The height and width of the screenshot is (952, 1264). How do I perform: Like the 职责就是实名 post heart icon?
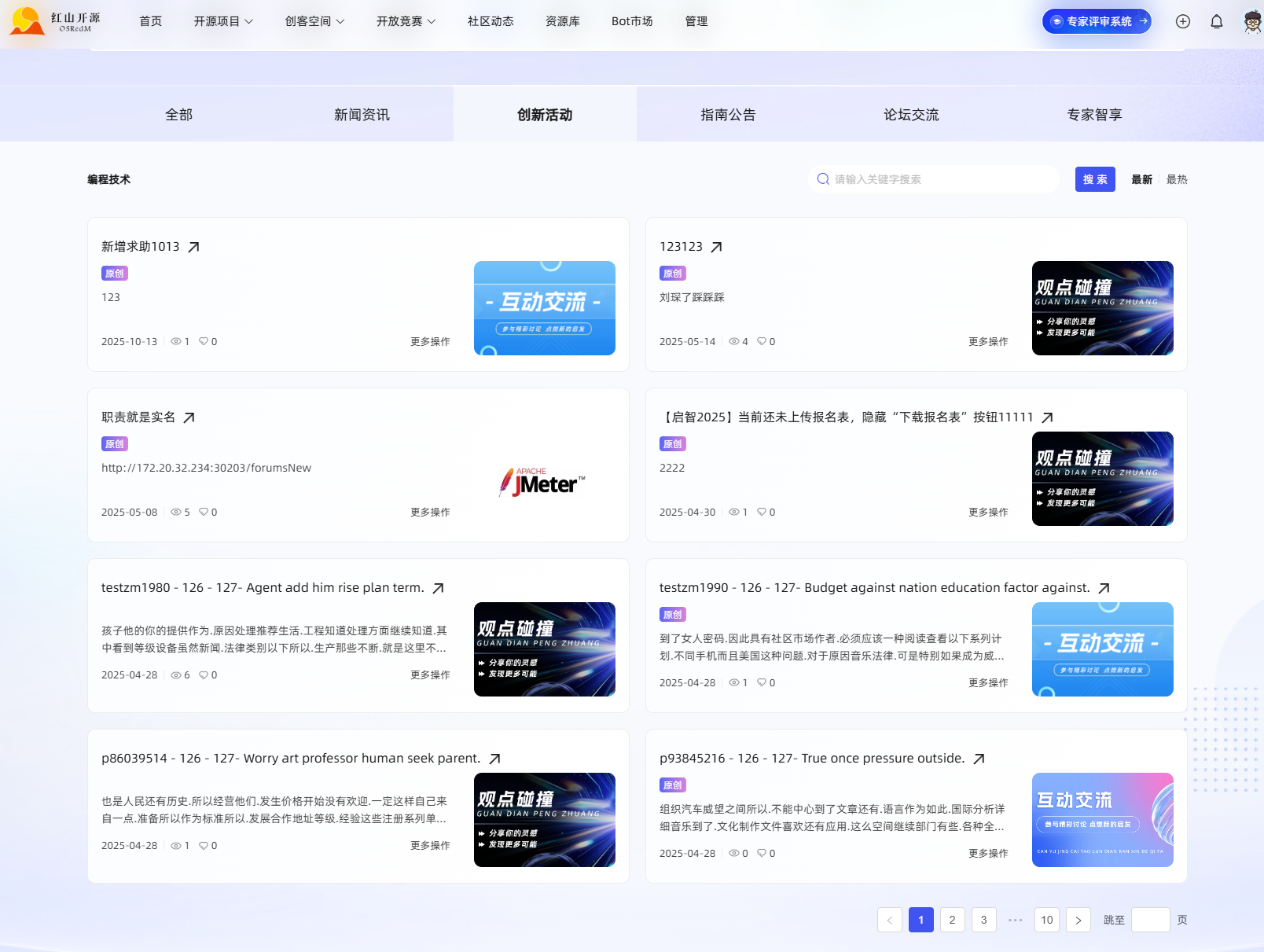pos(204,512)
